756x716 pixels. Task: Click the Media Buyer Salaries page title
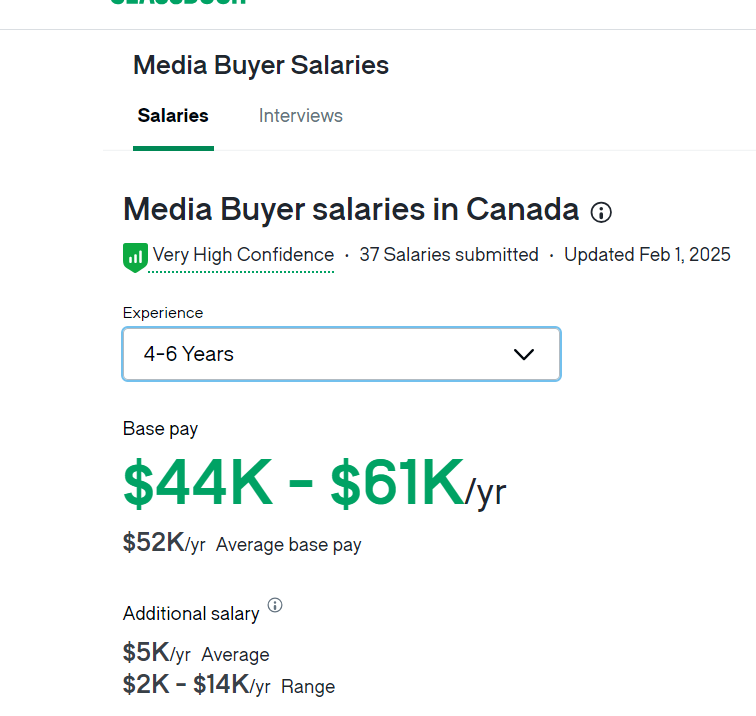pyautogui.click(x=261, y=66)
